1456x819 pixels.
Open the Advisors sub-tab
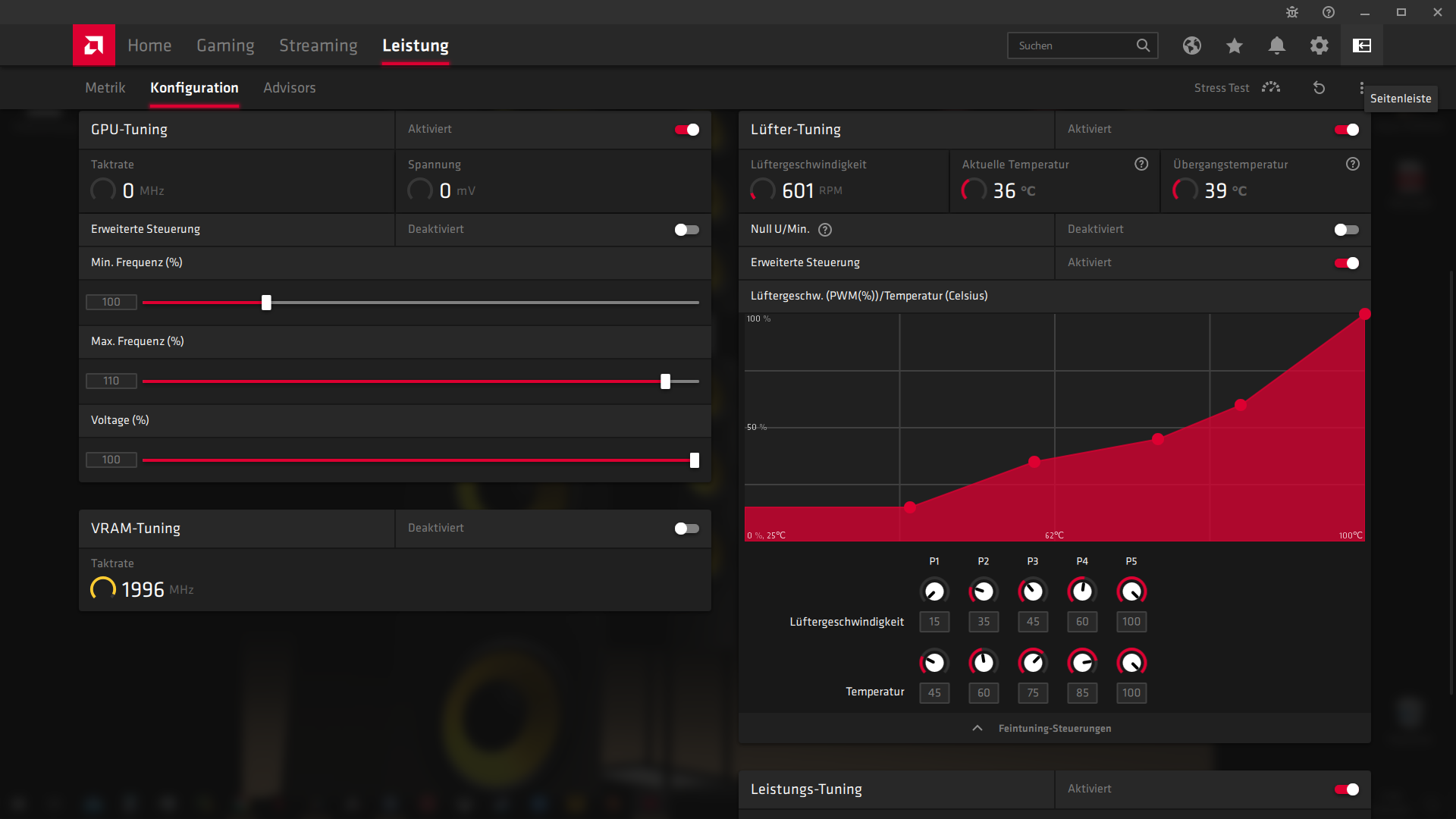pyautogui.click(x=289, y=88)
